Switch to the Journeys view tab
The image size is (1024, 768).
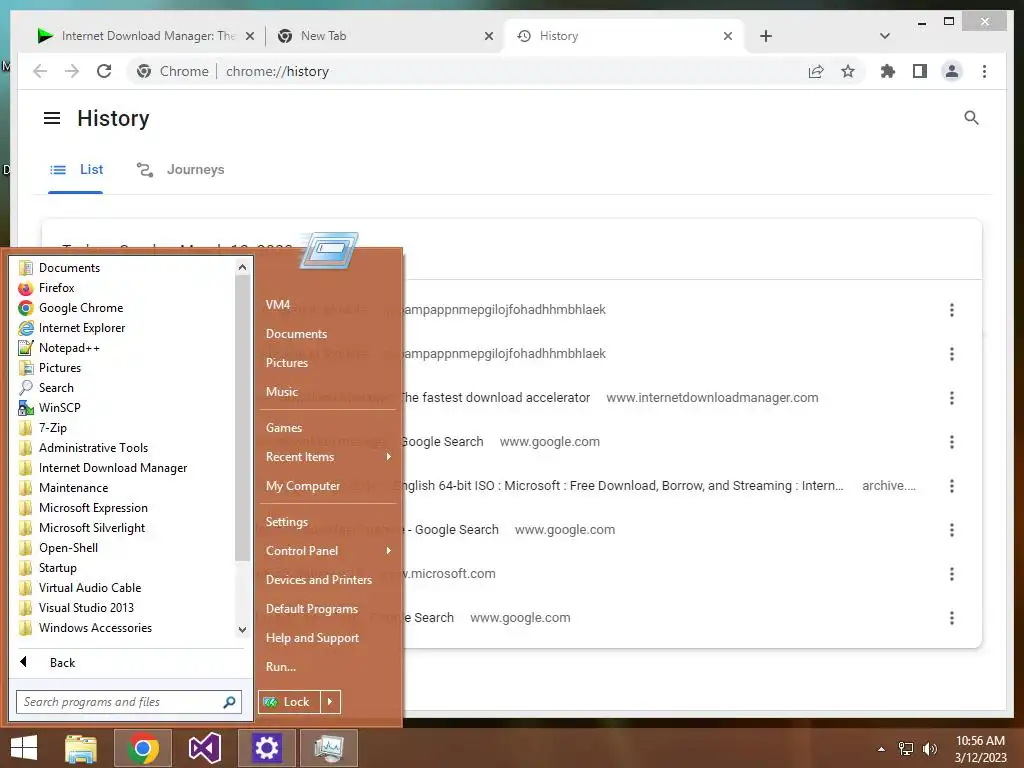(180, 170)
